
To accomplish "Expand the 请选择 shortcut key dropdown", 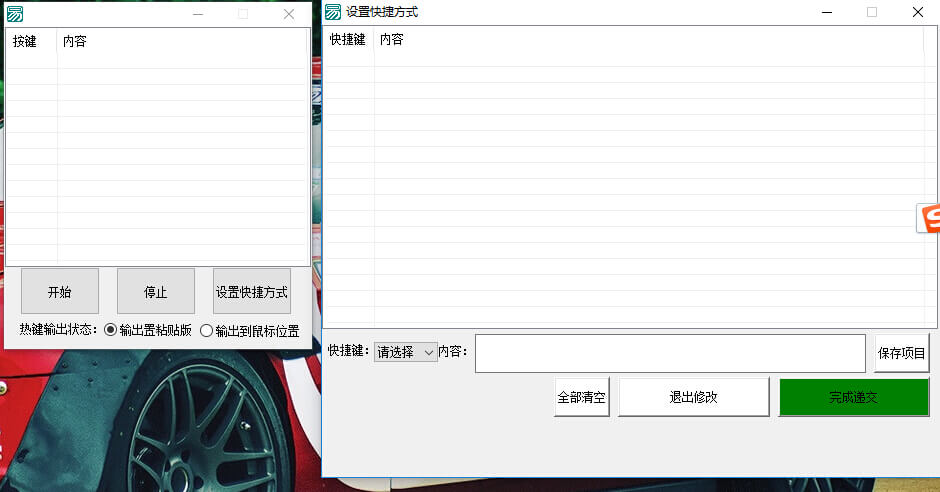I will point(406,352).
